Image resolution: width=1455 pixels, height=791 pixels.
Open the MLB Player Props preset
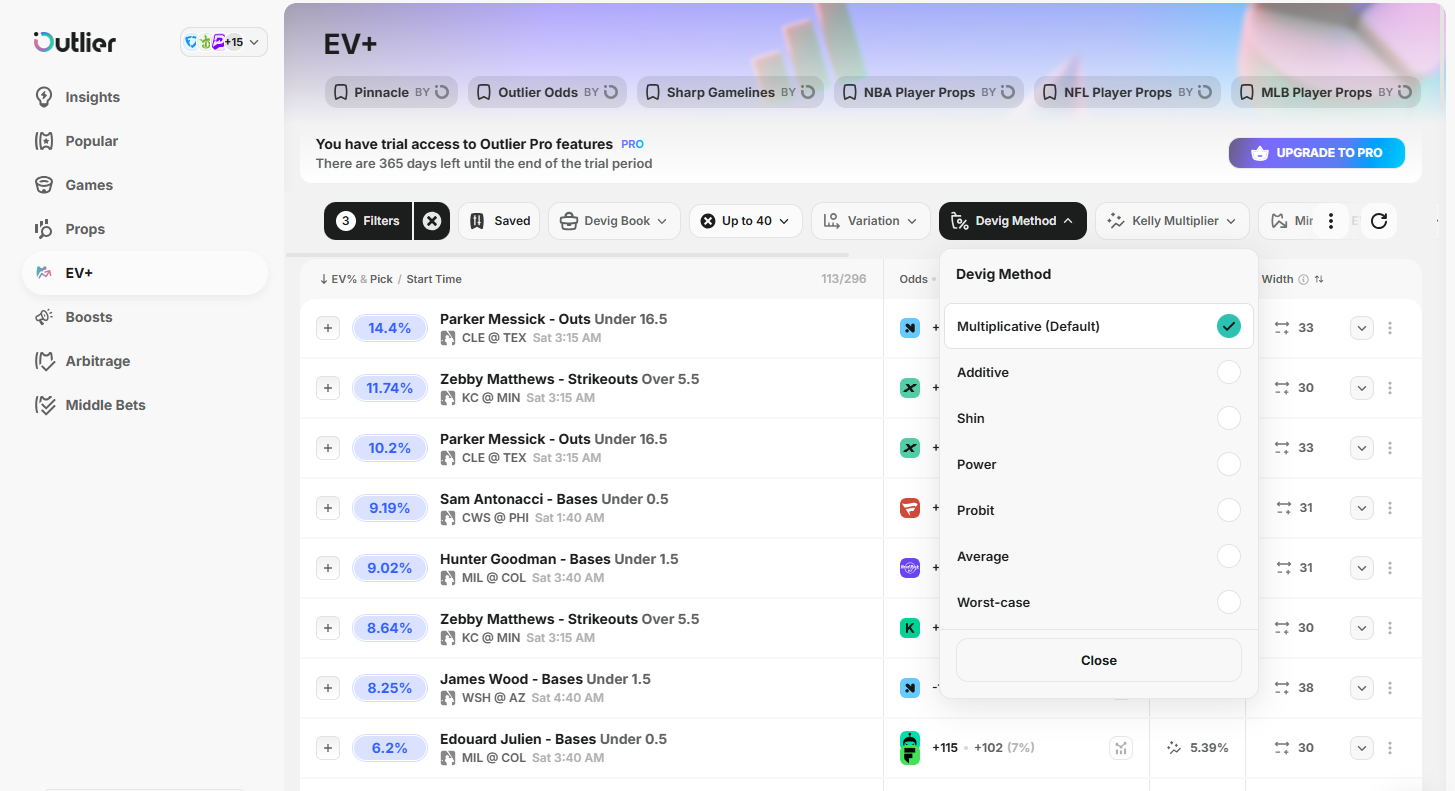click(1326, 92)
